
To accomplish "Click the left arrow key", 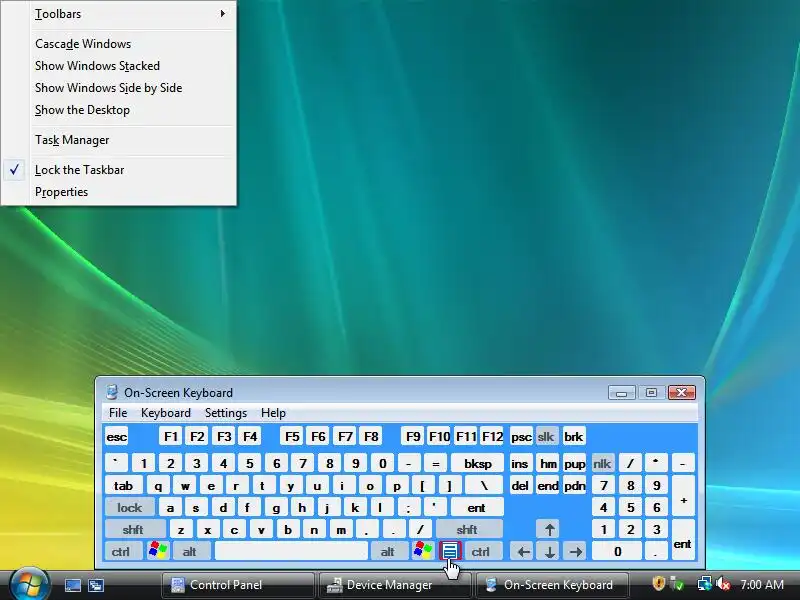I will (x=523, y=551).
